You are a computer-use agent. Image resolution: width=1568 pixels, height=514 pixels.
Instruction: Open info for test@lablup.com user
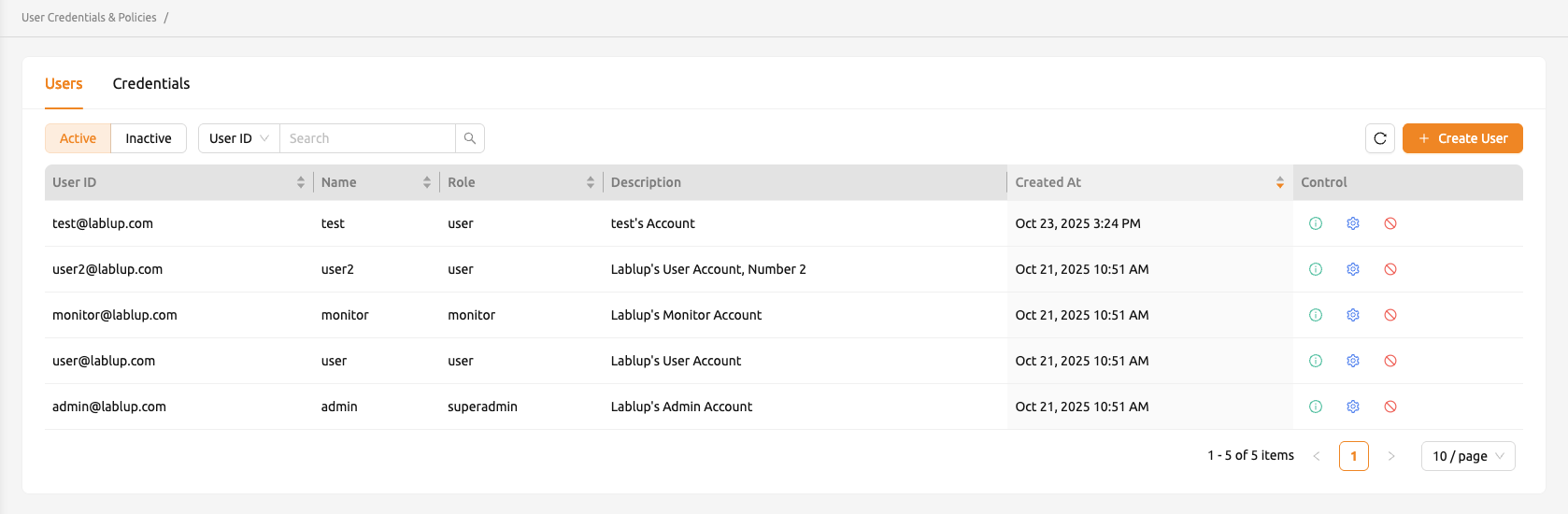pyautogui.click(x=1316, y=223)
